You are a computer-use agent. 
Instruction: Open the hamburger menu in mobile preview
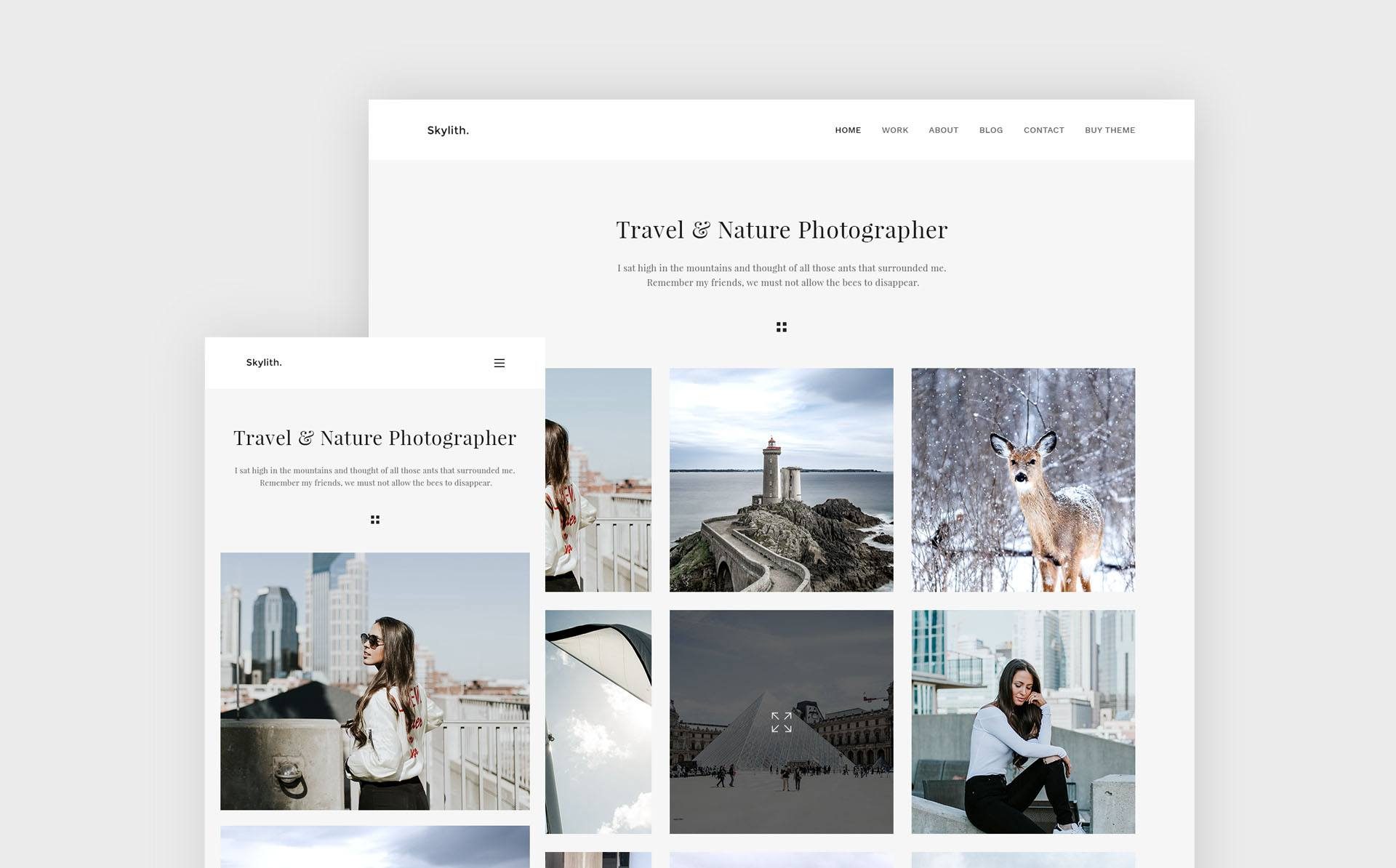coord(499,363)
